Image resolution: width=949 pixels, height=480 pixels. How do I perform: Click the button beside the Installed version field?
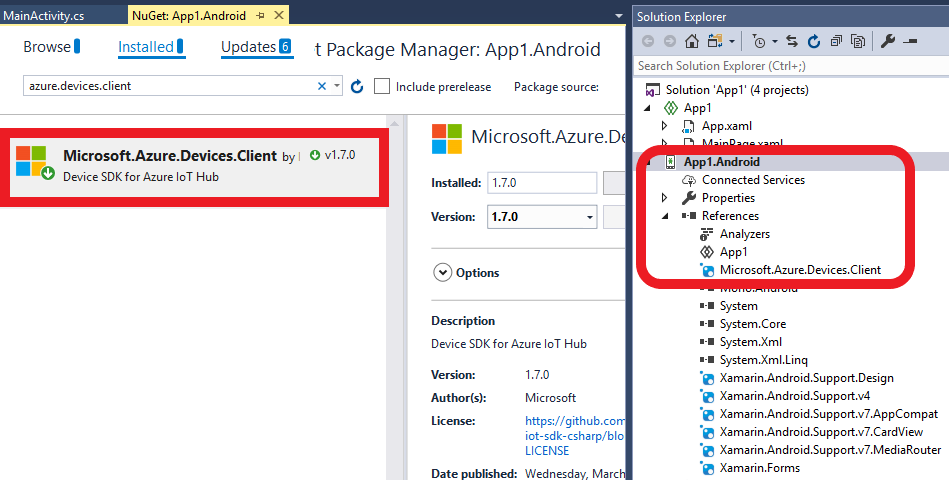point(614,183)
